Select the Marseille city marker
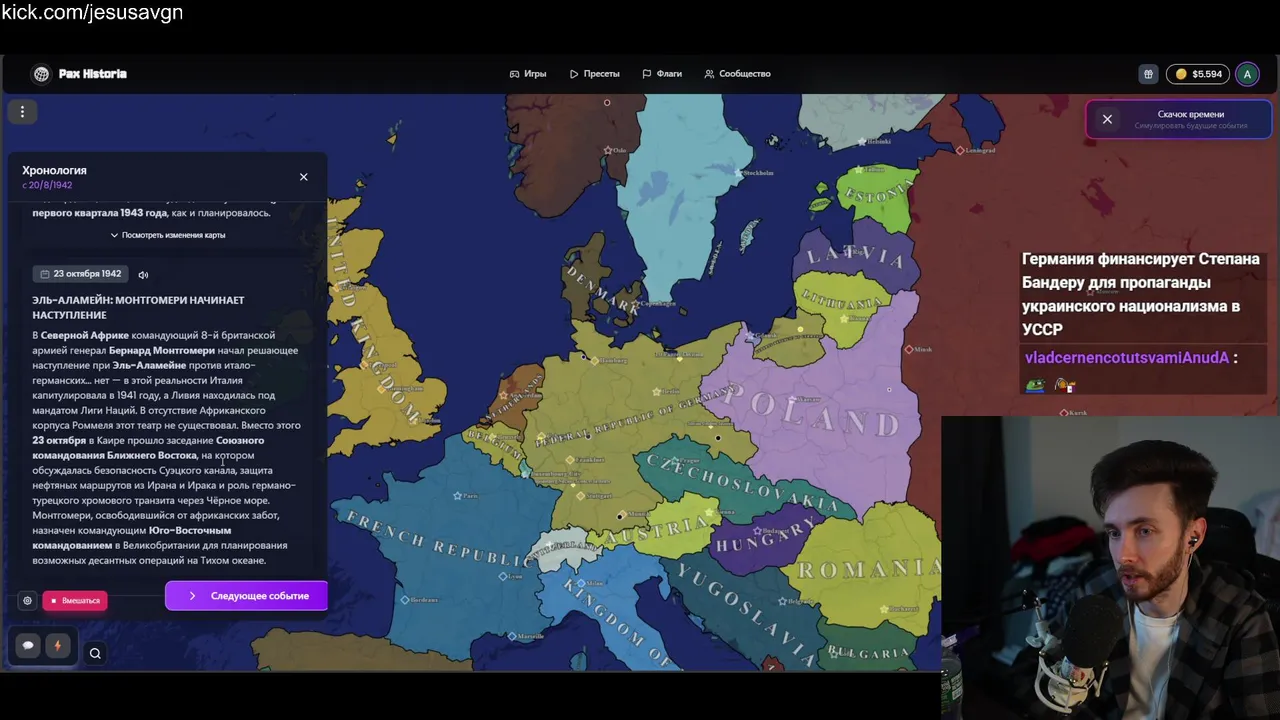Image resolution: width=1280 pixels, height=720 pixels. [512, 636]
